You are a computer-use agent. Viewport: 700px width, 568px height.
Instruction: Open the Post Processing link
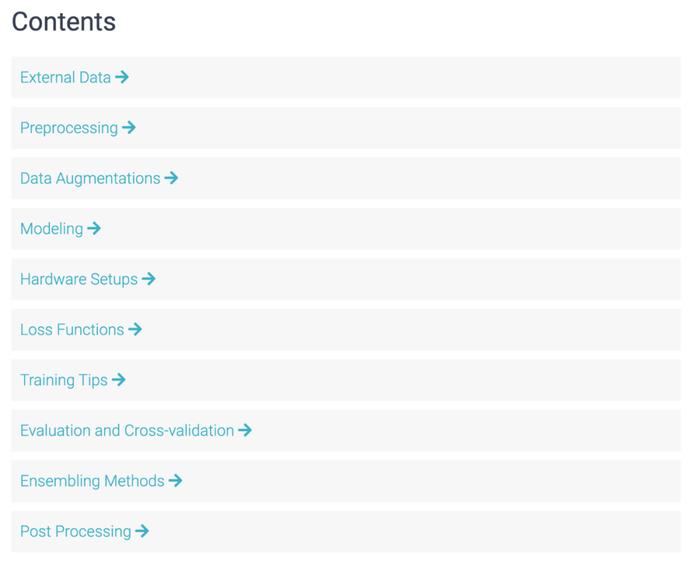76,532
